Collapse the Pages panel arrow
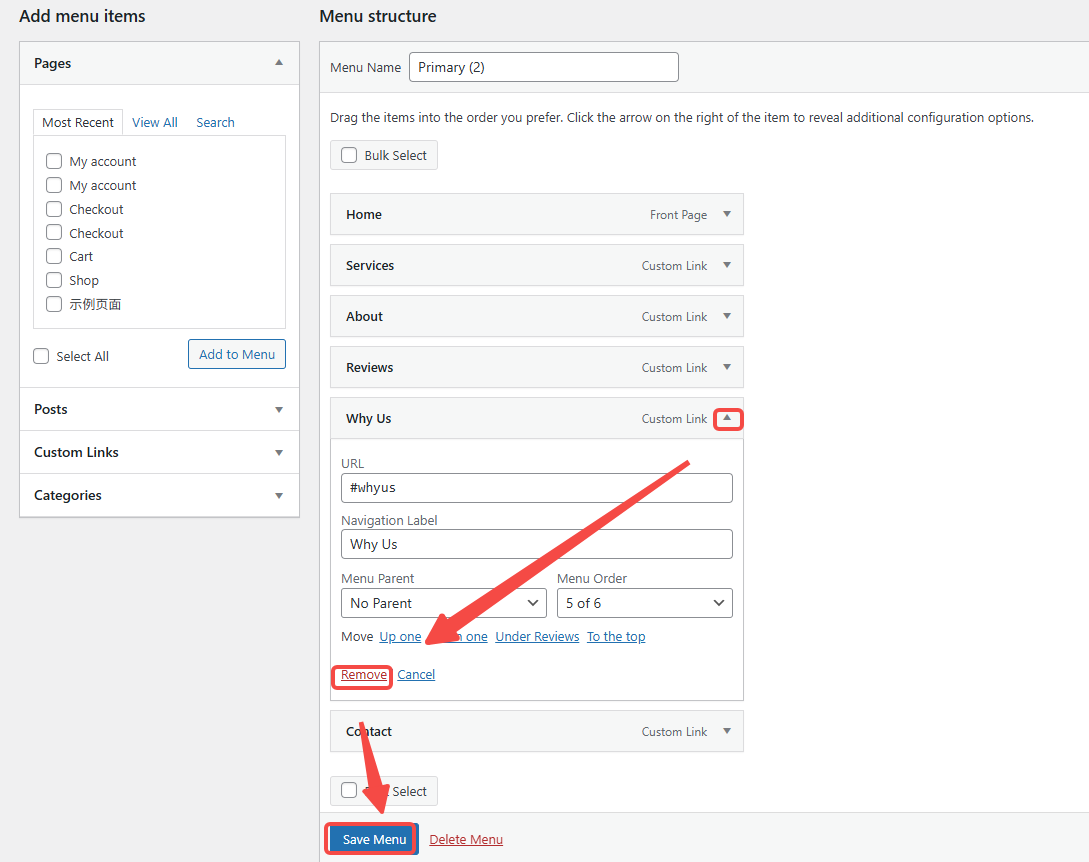1089x862 pixels. [x=279, y=63]
